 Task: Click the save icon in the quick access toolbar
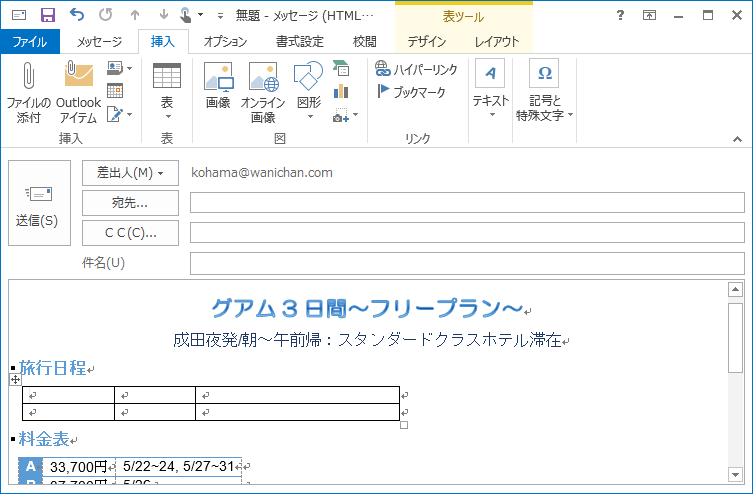(x=48, y=15)
